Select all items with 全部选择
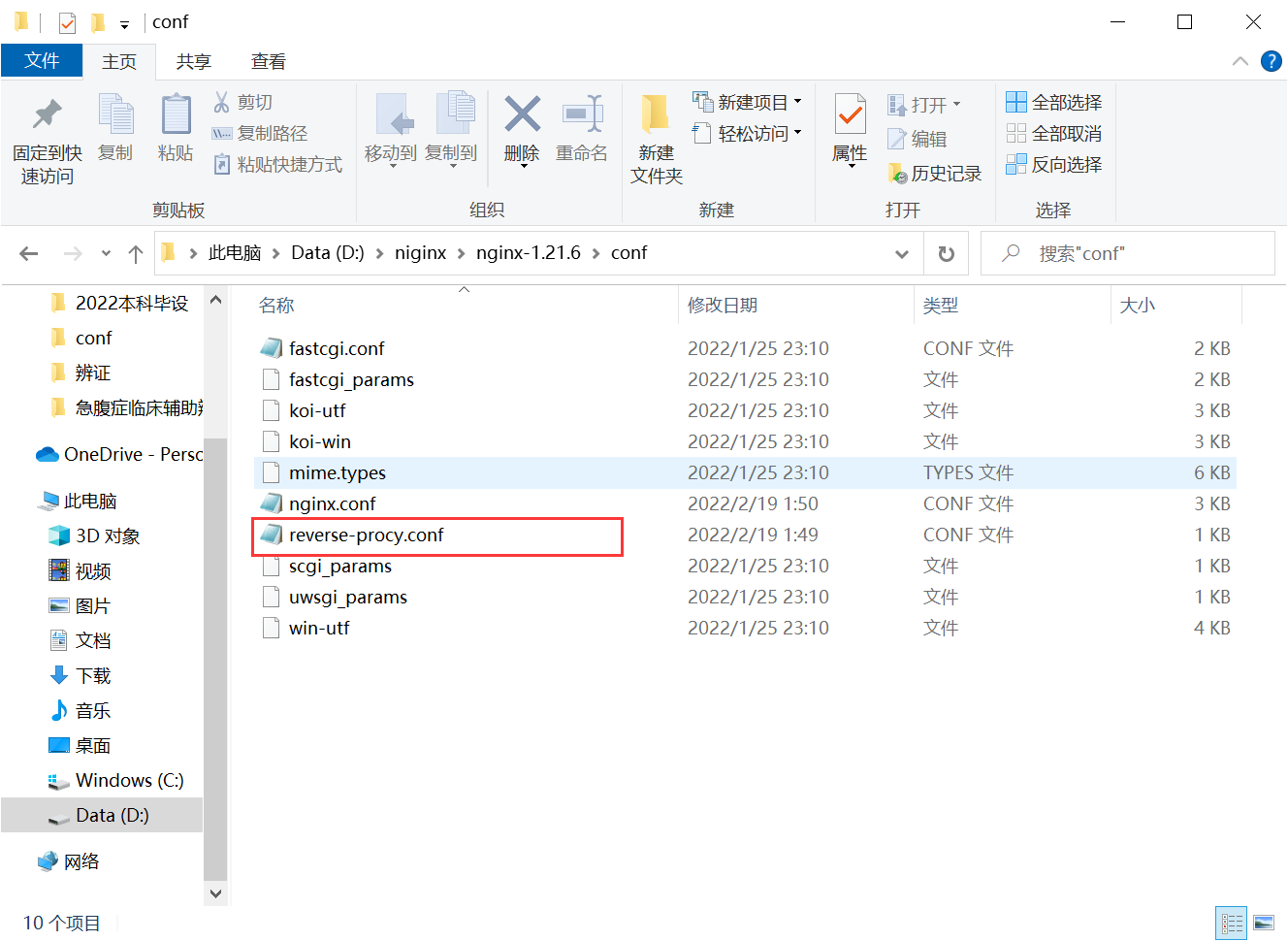 [1053, 101]
